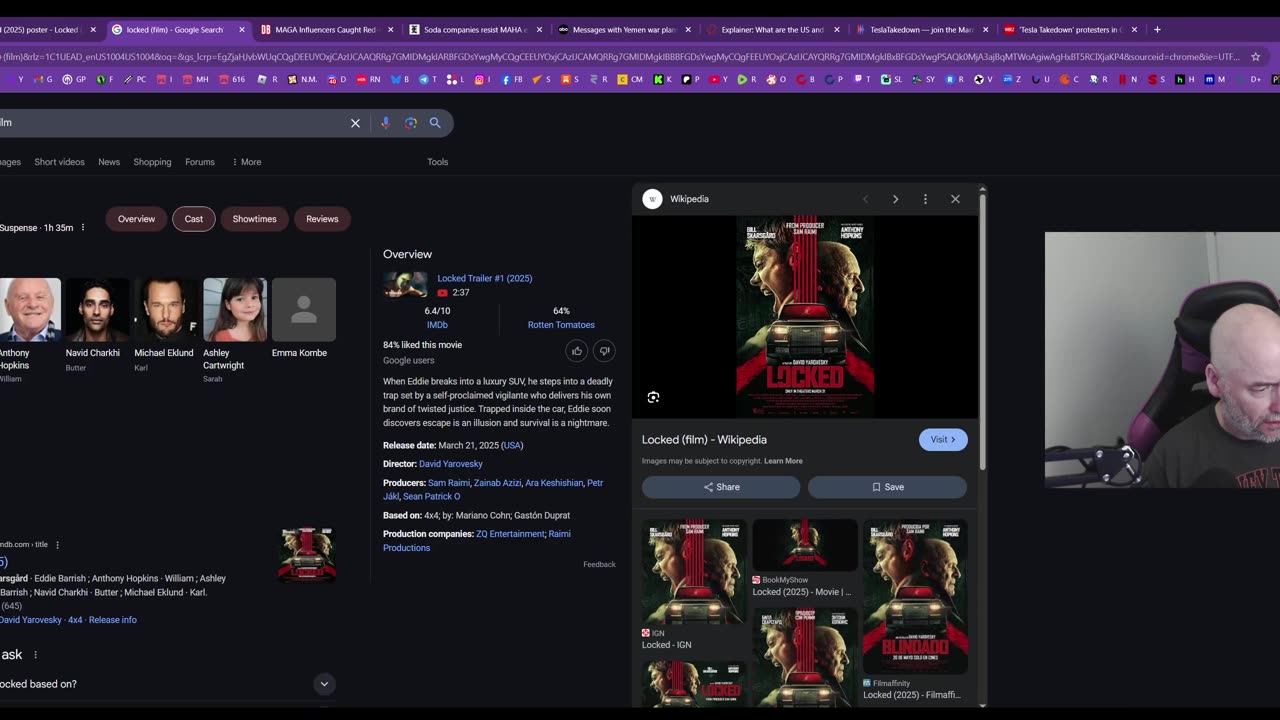Viewport: 1280px width, 720px height.
Task: Switch to the Soda companies resist MAHA tab
Action: (x=475, y=30)
